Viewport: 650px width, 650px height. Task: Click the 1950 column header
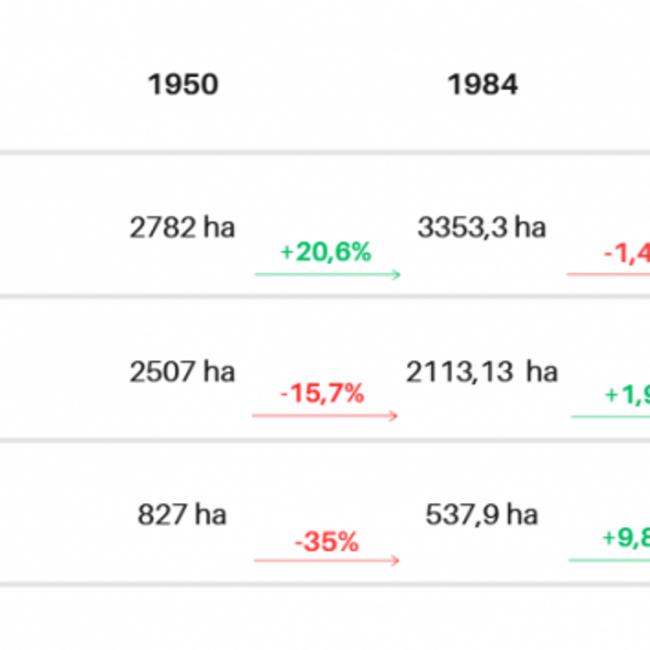pyautogui.click(x=183, y=85)
